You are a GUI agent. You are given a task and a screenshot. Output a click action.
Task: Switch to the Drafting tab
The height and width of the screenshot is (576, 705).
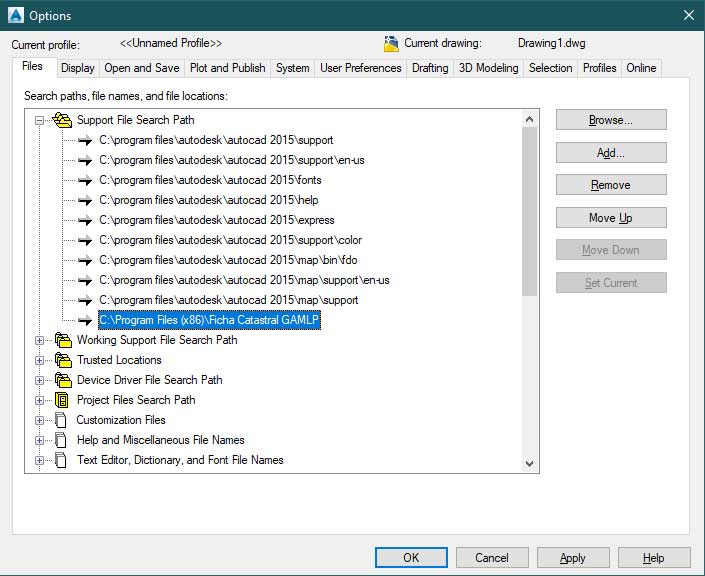430,68
